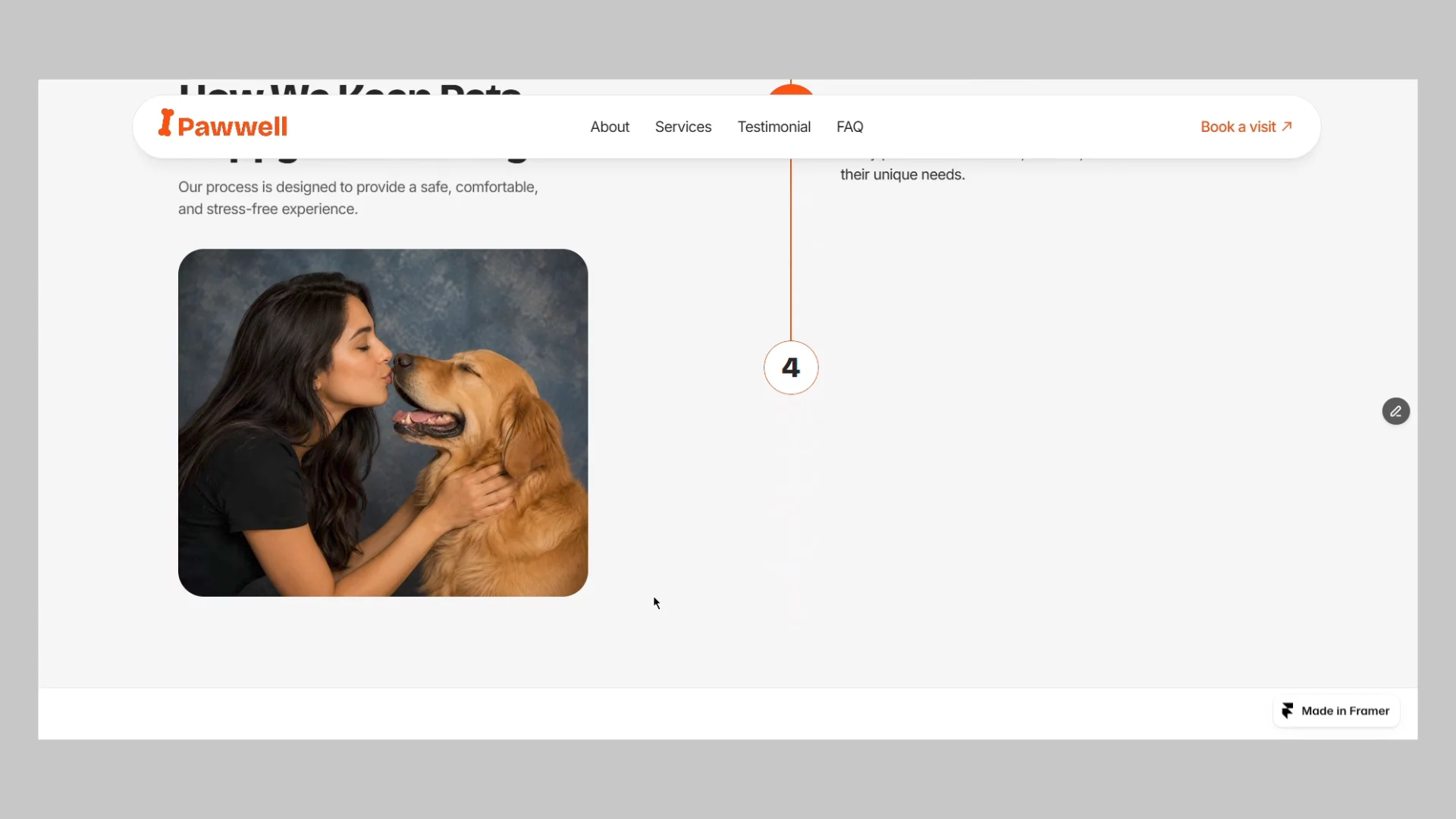The height and width of the screenshot is (819, 1456).
Task: Jump to the FAQ section
Action: pos(850,127)
